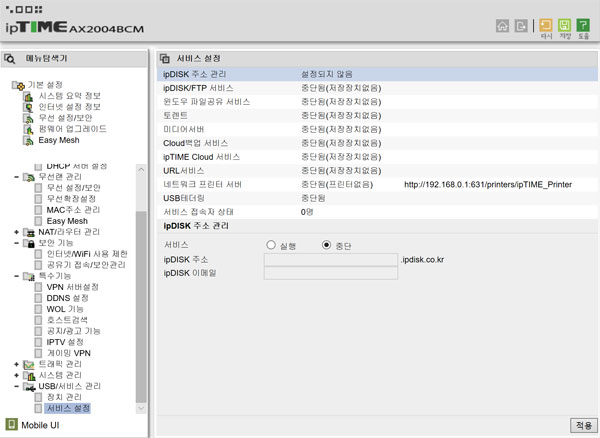Click the ipDISK 주소 input field

[x=331, y=260]
